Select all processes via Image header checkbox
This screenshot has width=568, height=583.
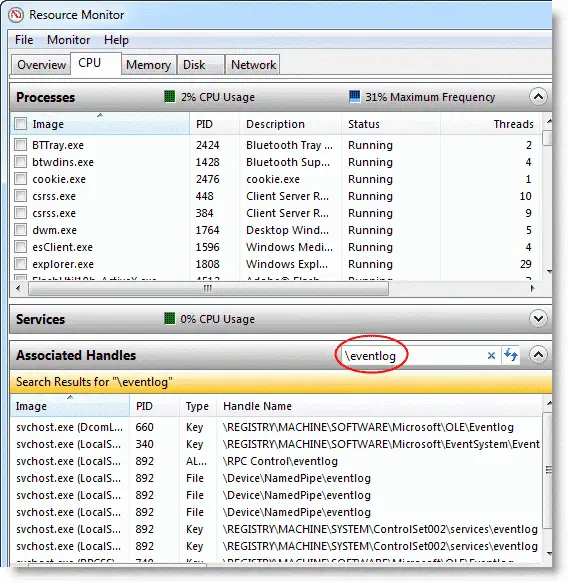pos(20,123)
